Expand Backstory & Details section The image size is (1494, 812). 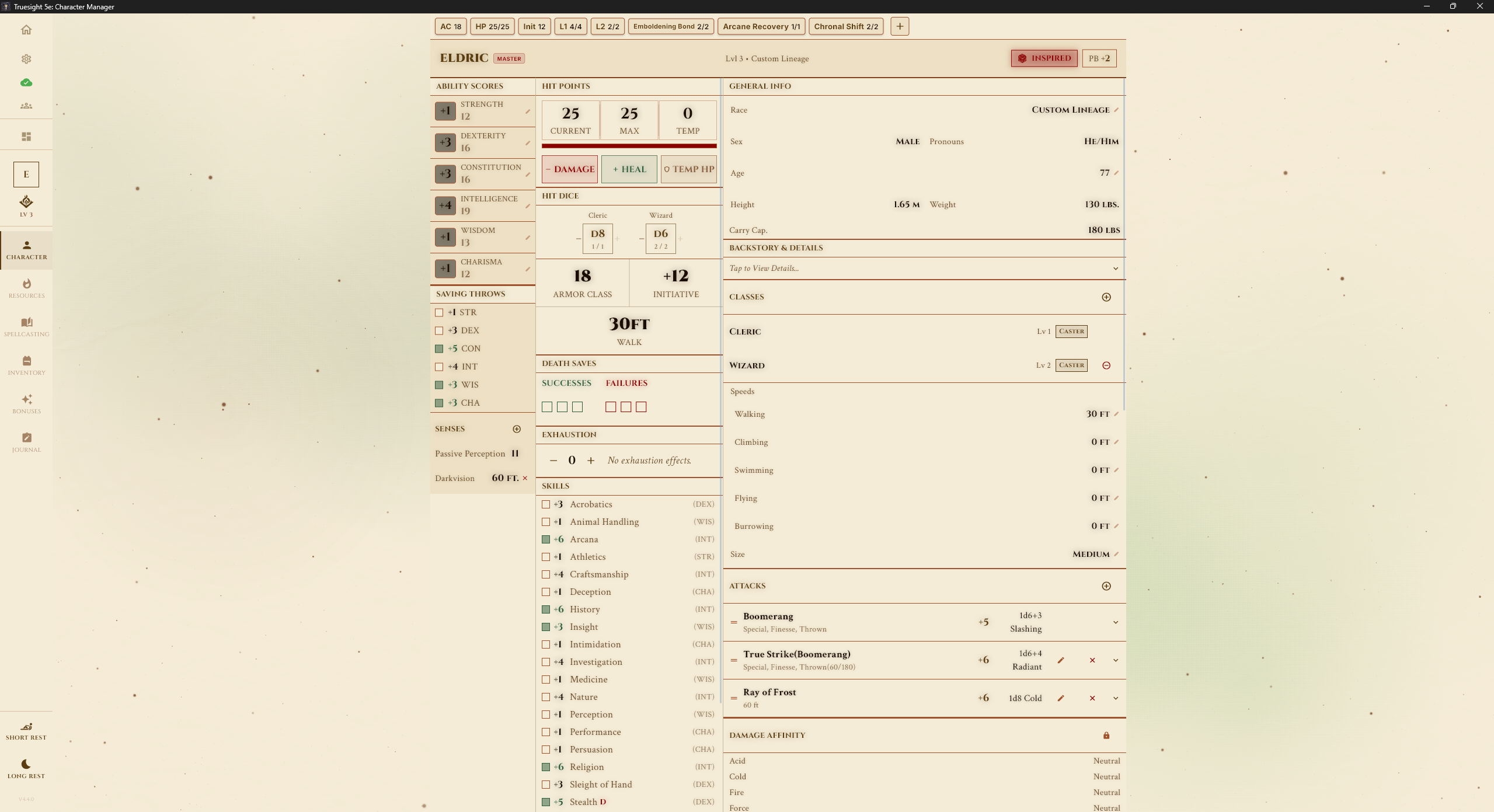[1116, 269]
